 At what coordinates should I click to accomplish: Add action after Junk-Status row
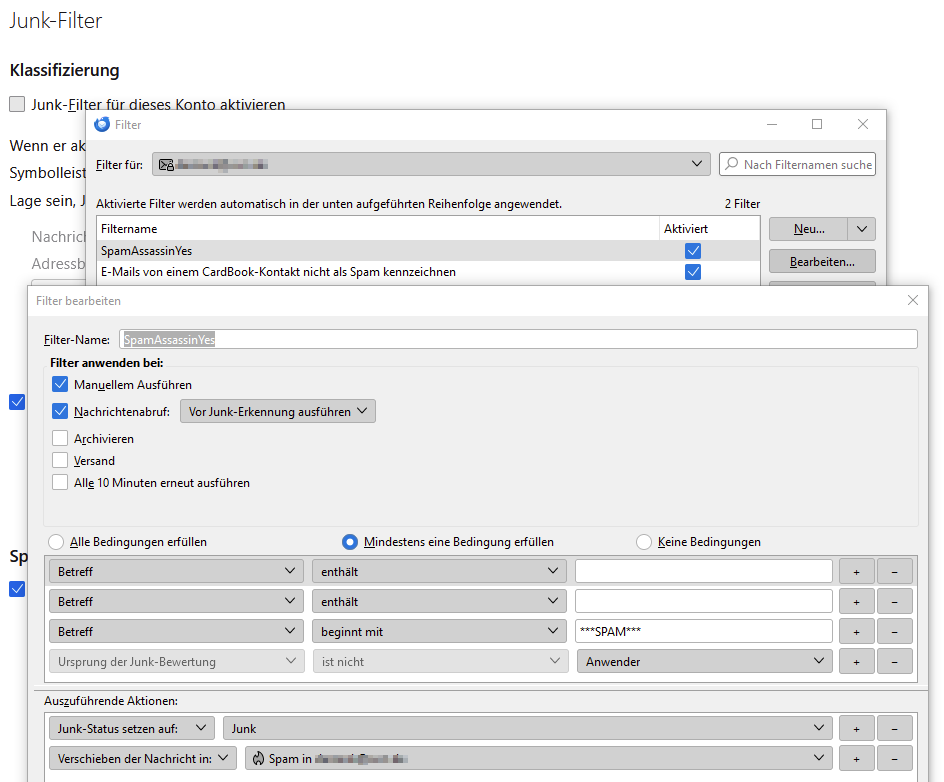tap(856, 729)
